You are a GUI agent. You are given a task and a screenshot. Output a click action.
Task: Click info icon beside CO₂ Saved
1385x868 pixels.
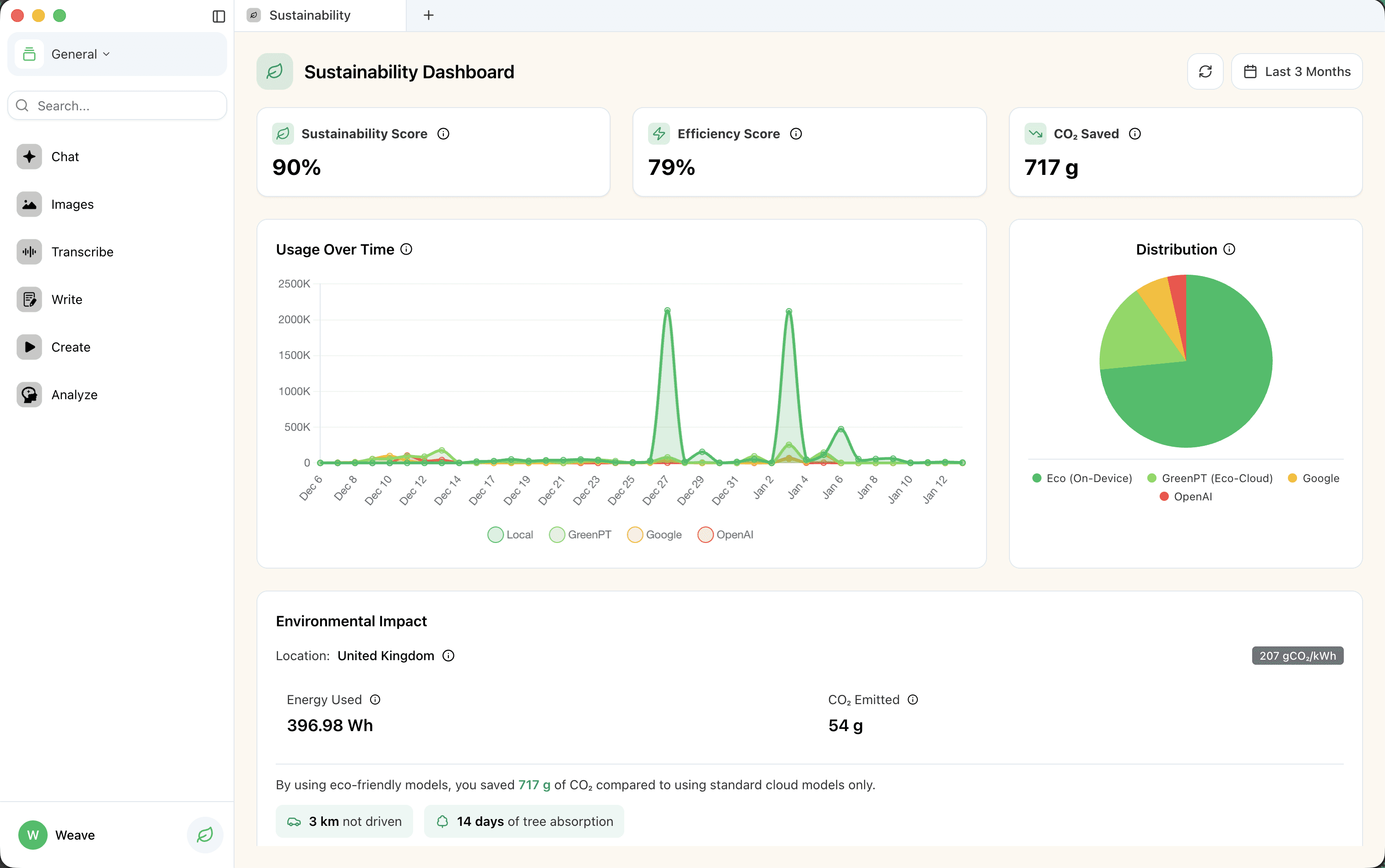pyautogui.click(x=1134, y=134)
